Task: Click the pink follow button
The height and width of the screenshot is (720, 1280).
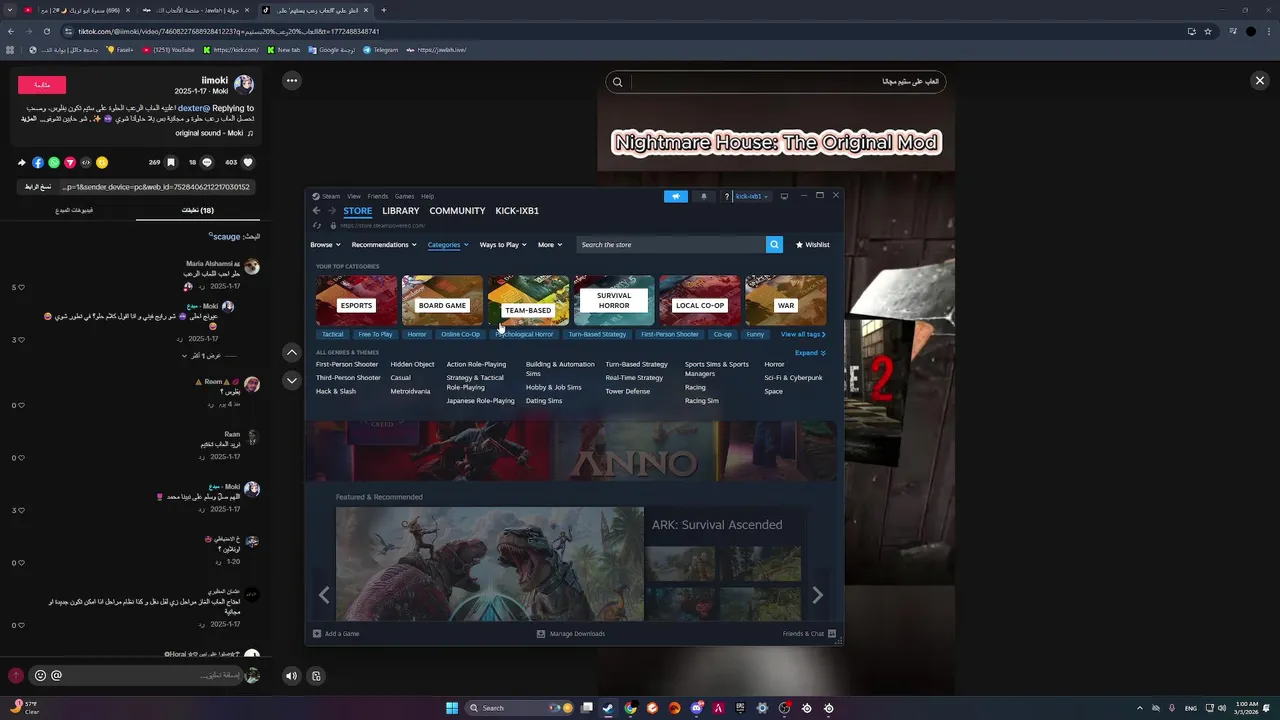Action: click(42, 85)
